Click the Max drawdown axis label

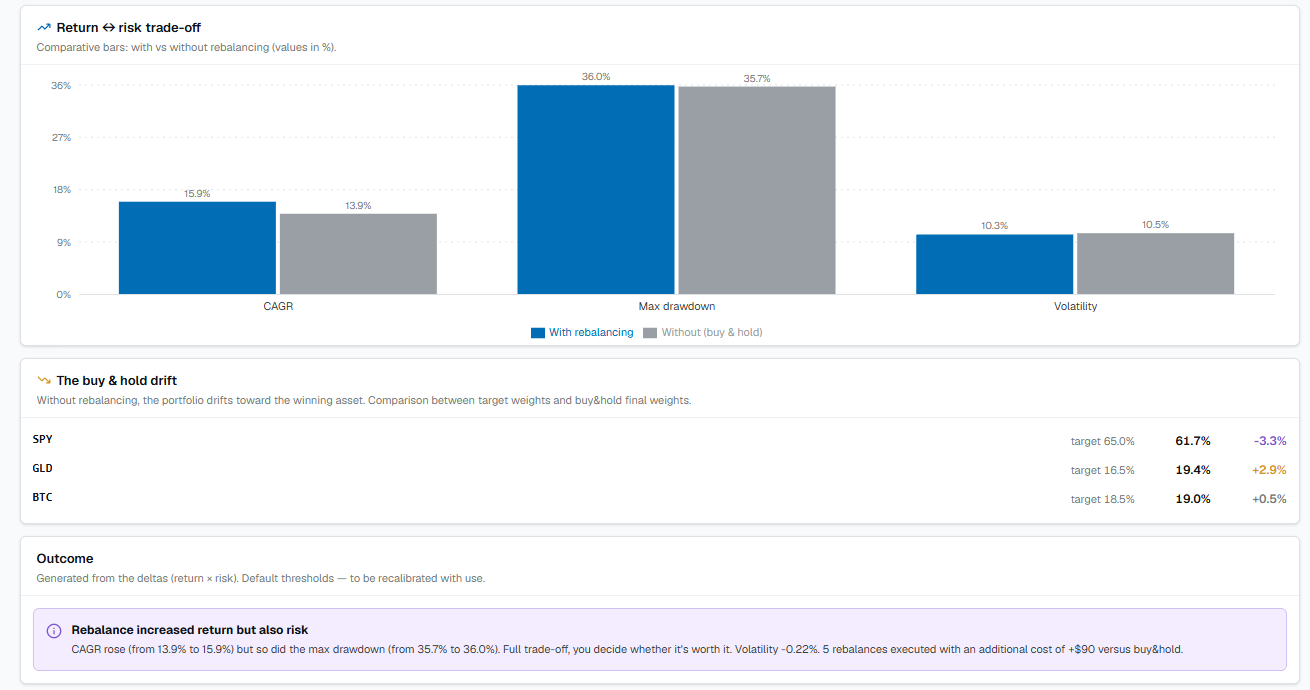[677, 306]
